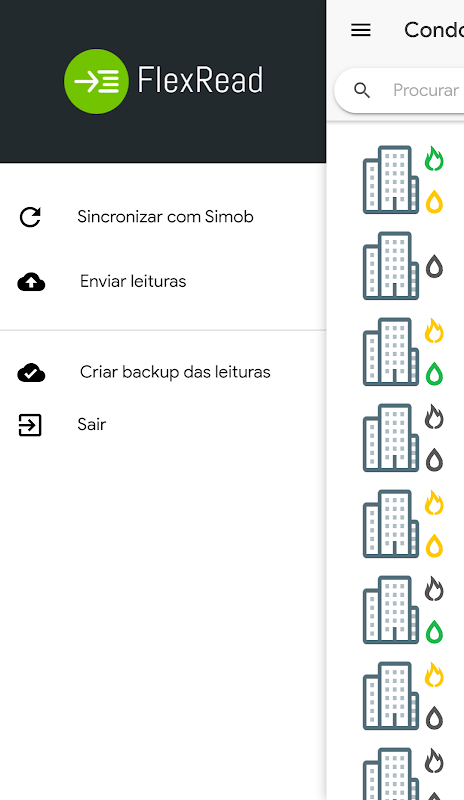Click first building's yellow water drop icon
464x800 pixels.
tap(434, 202)
